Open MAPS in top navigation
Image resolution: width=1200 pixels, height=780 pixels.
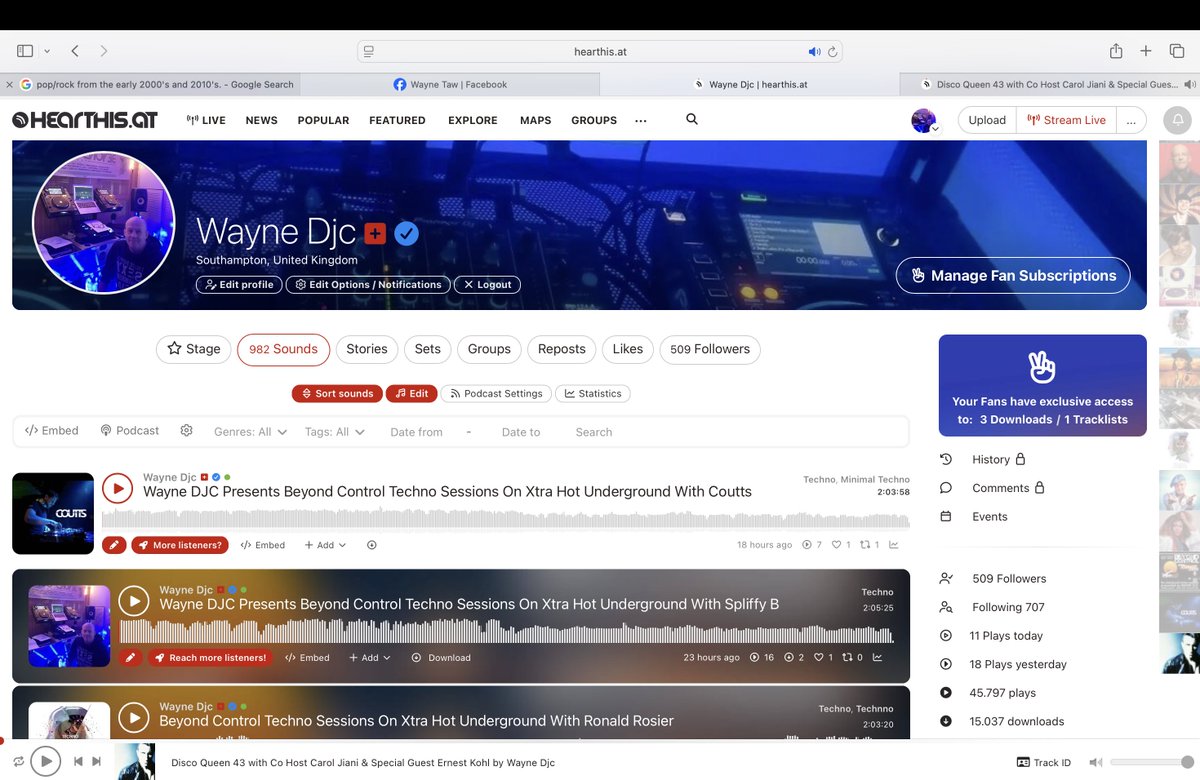pos(535,120)
